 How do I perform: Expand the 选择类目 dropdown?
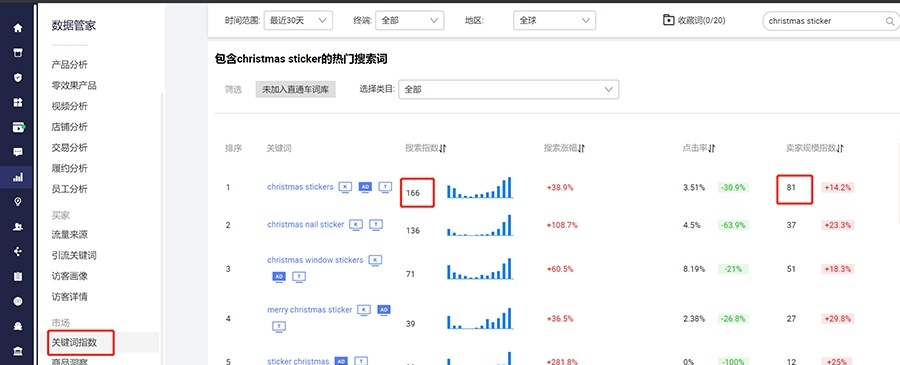[509, 90]
